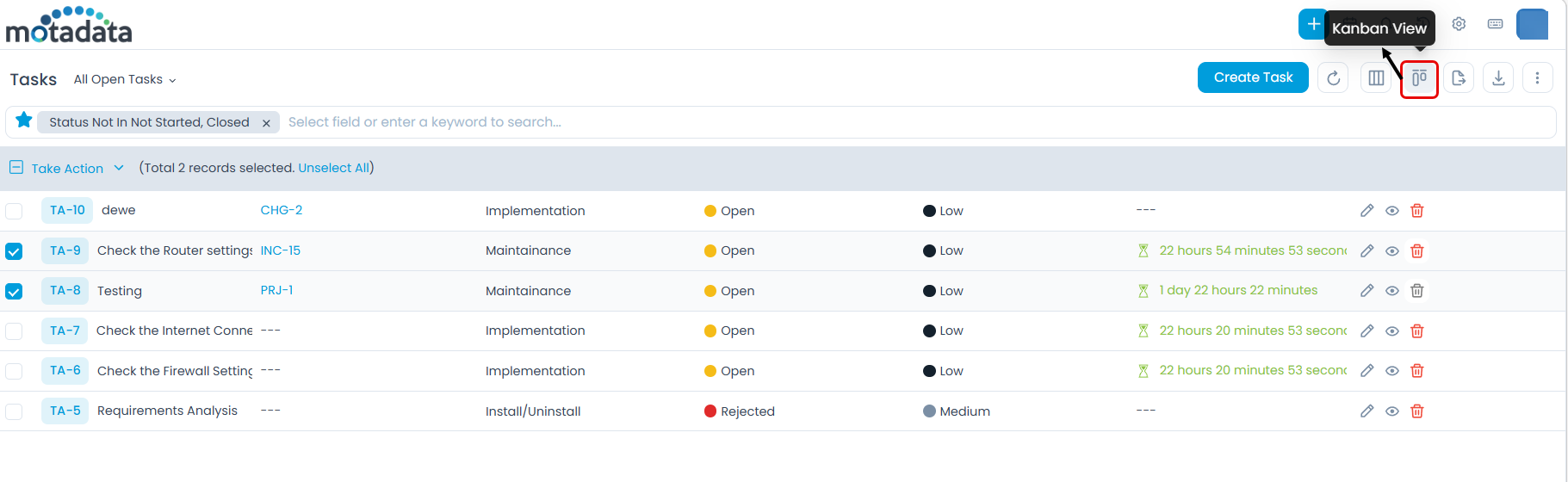The image size is (1568, 482).
Task: Click the keyboard shortcuts icon
Action: point(1496,24)
